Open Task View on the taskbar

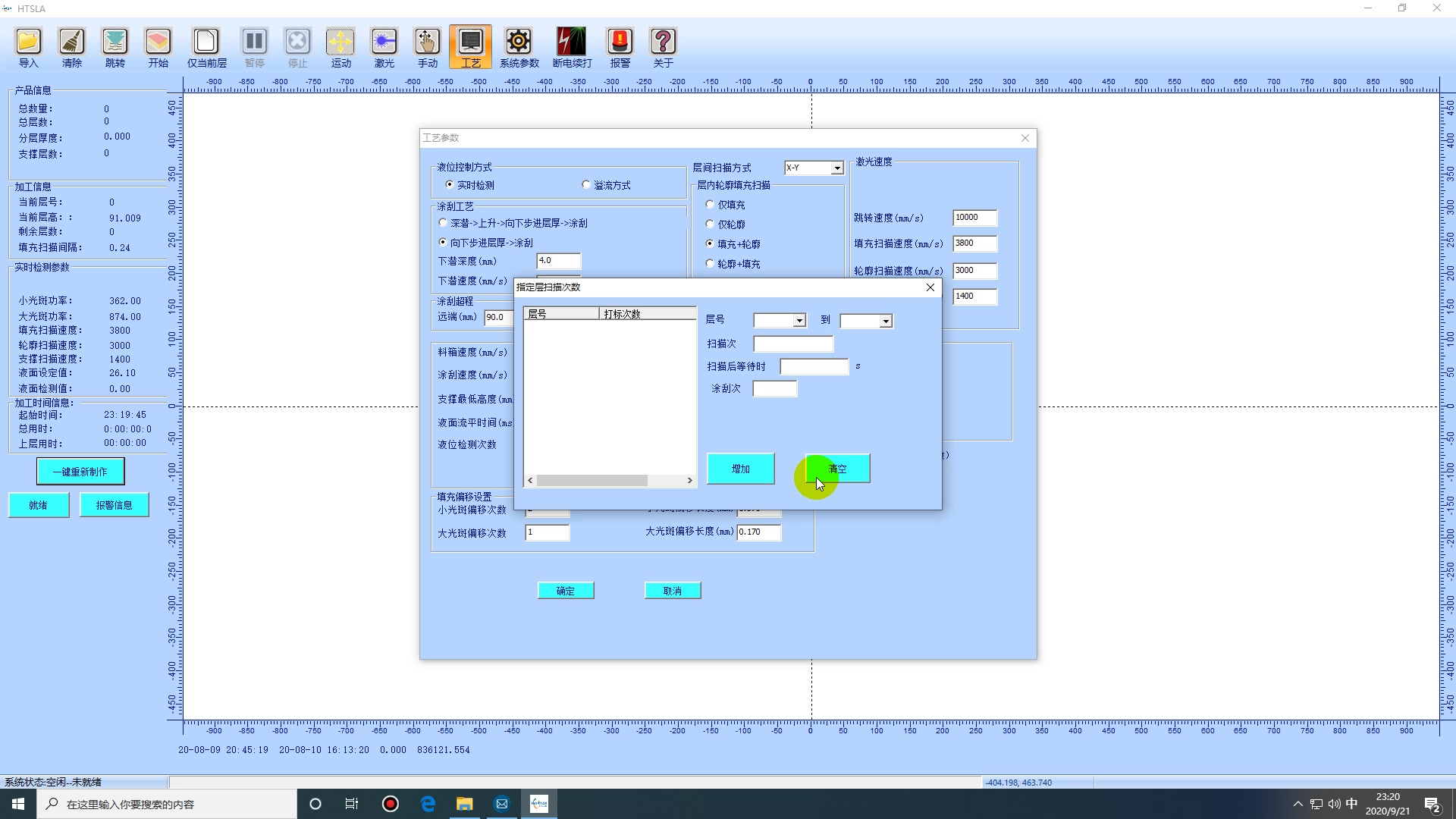click(x=352, y=804)
